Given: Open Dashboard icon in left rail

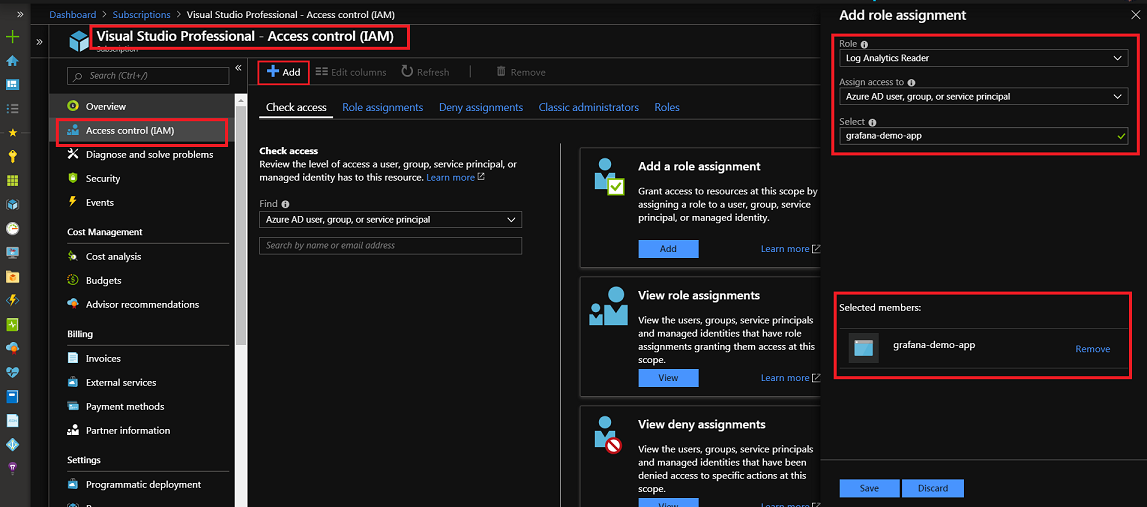Looking at the screenshot, I should 12,84.
